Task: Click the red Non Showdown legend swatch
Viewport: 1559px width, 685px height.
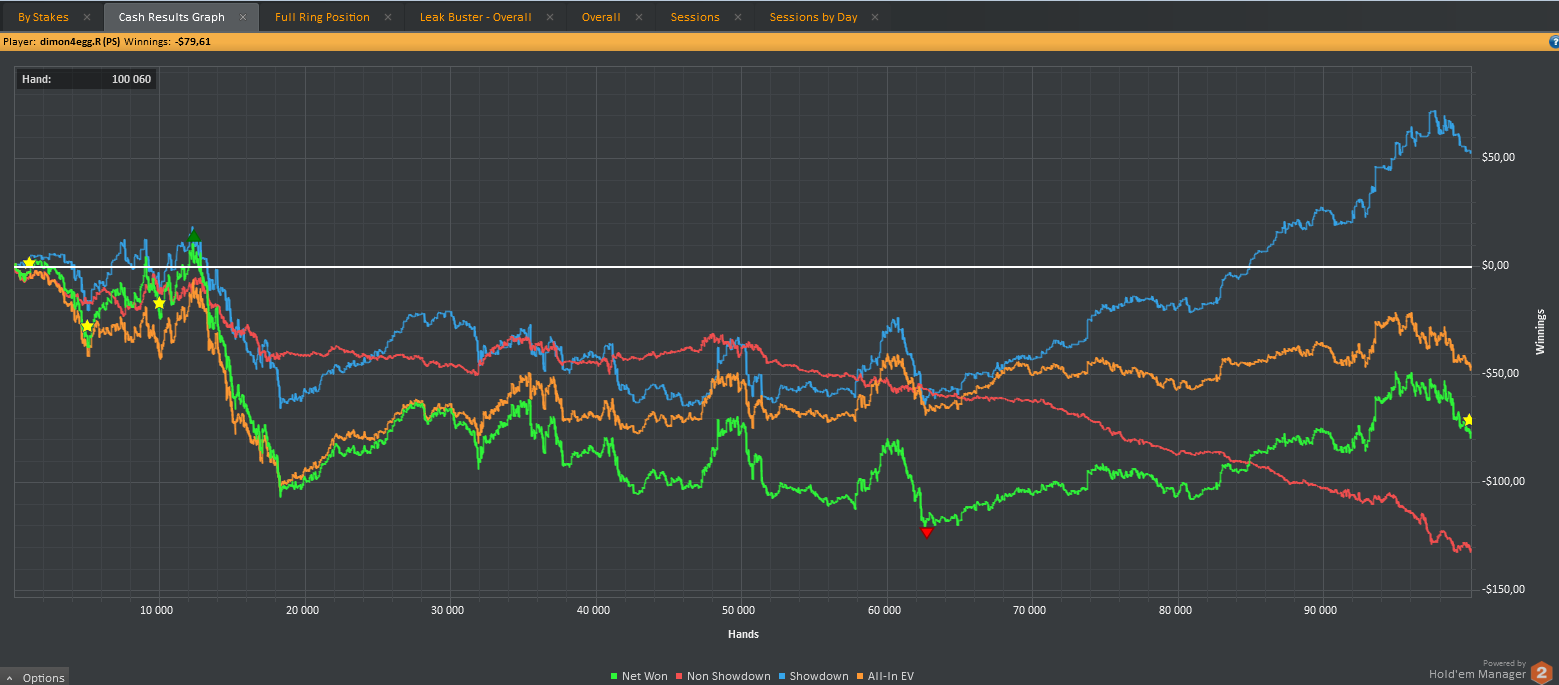Action: coord(680,677)
